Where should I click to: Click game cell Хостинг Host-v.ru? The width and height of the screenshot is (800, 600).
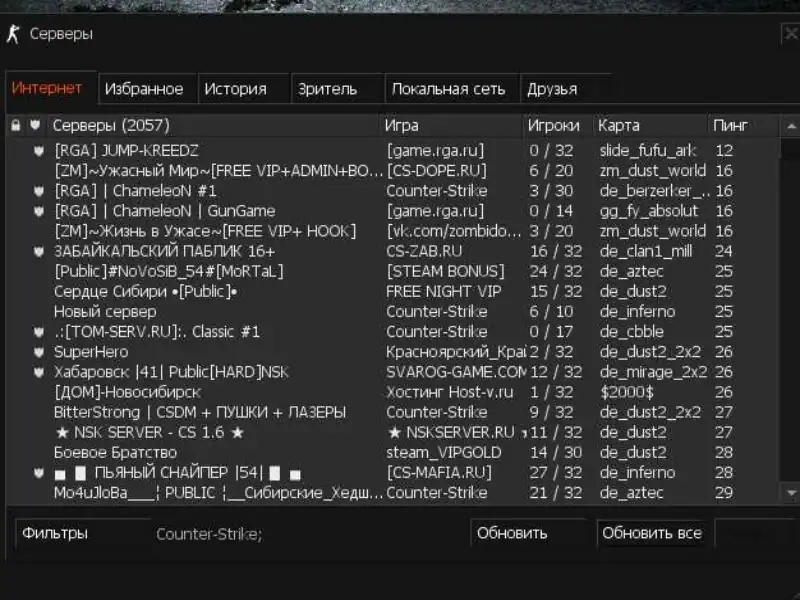(x=449, y=392)
